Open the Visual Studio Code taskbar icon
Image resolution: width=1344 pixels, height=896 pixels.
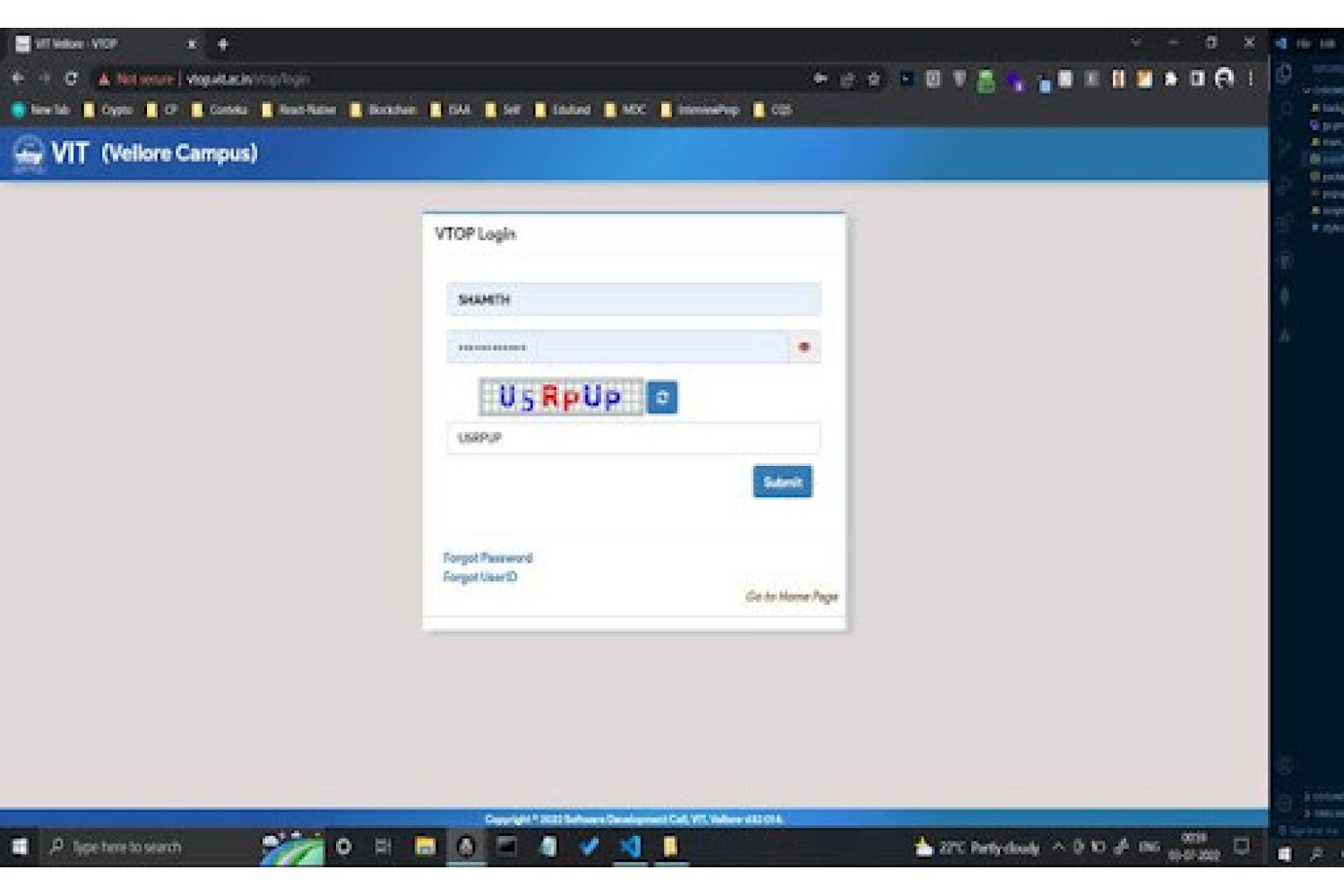point(630,847)
